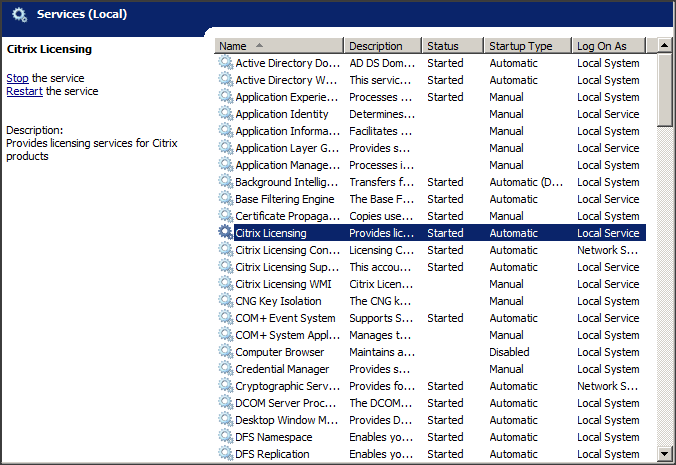Restart the Citrix Licensing service link

(24, 91)
